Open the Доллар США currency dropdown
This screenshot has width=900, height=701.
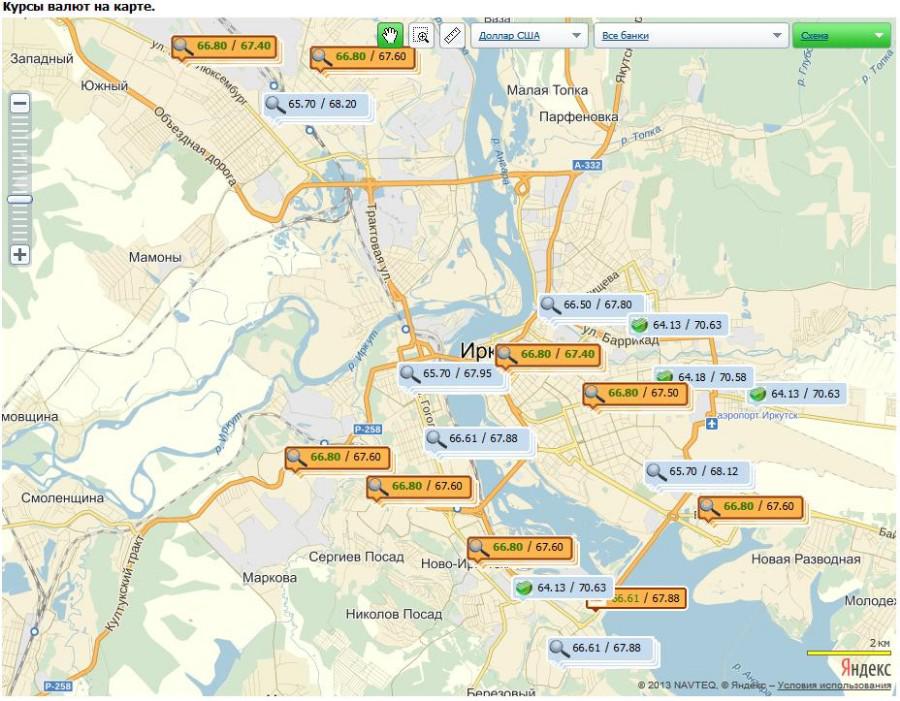point(576,36)
